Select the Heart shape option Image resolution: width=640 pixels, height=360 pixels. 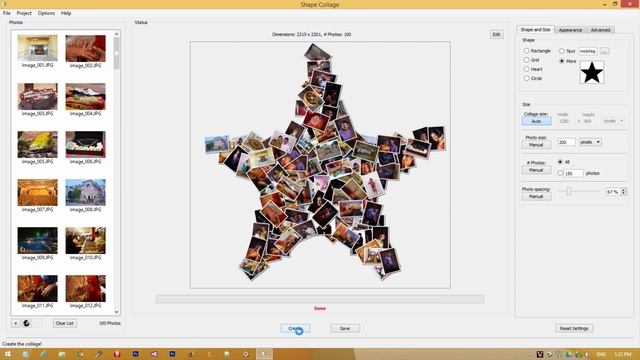(x=533, y=69)
